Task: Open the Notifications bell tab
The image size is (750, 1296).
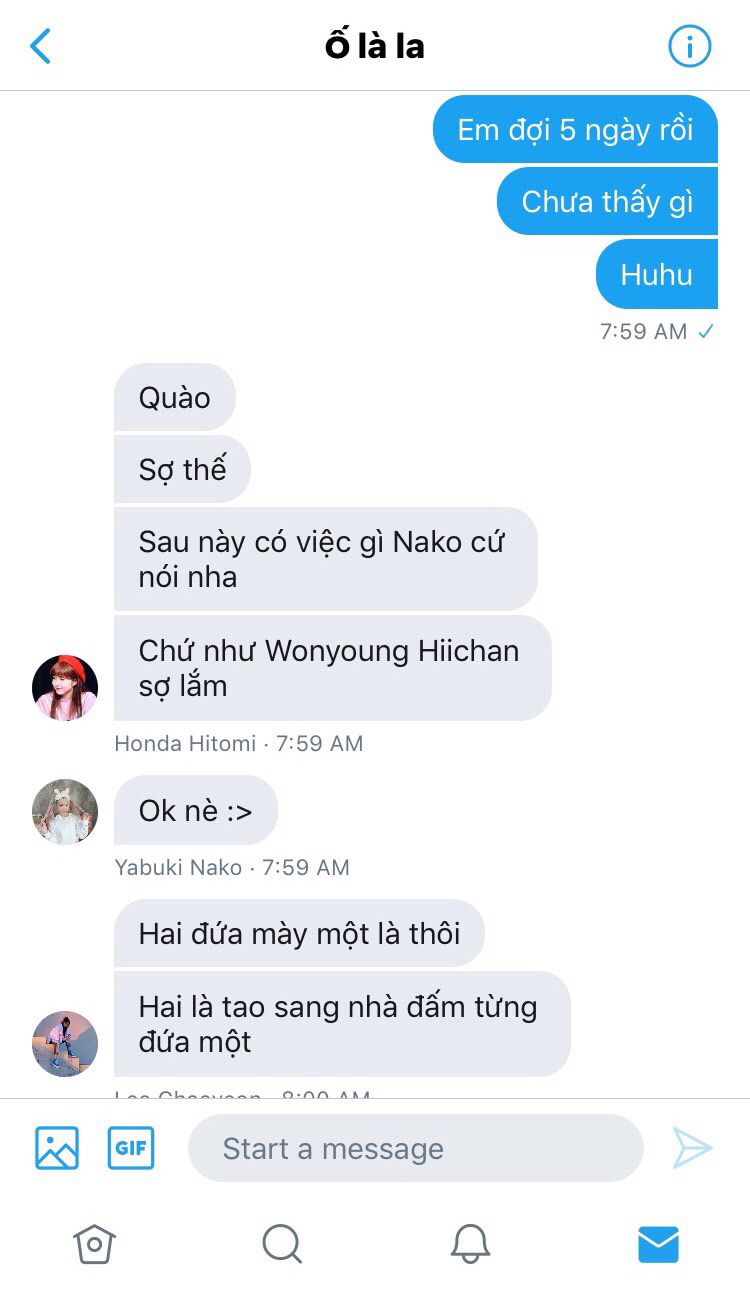Action: [x=470, y=1244]
